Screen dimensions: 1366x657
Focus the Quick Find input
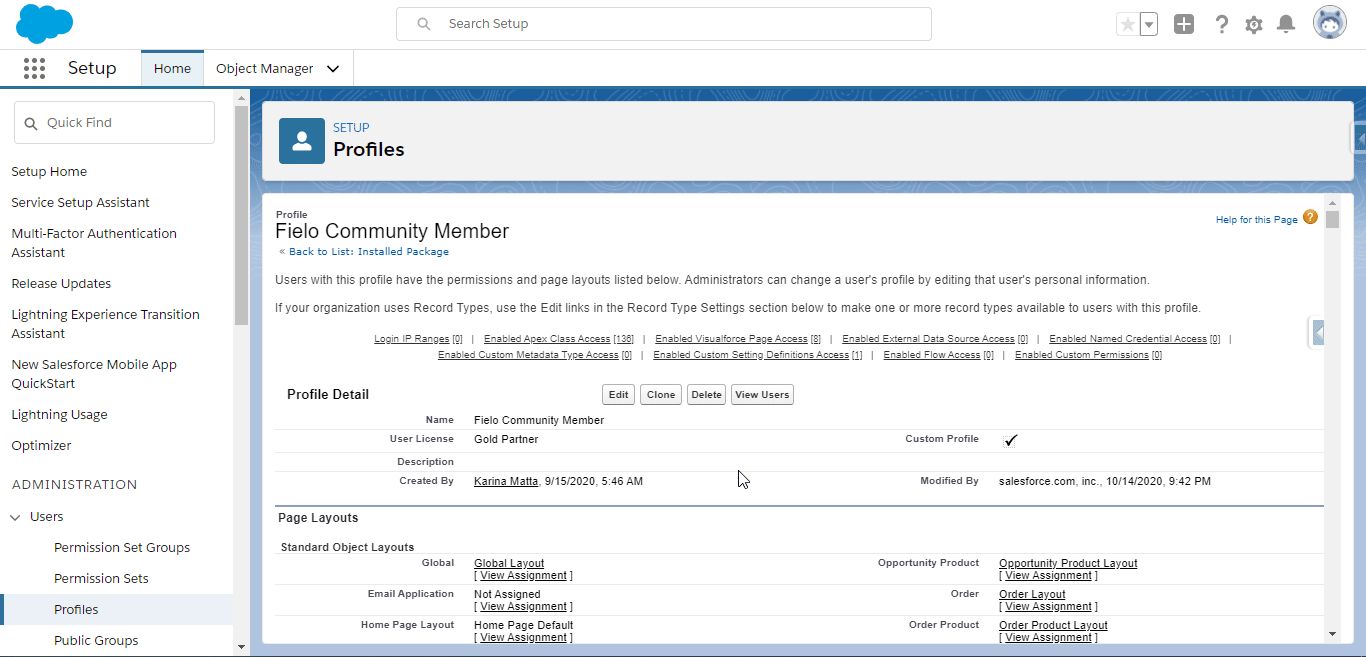114,122
